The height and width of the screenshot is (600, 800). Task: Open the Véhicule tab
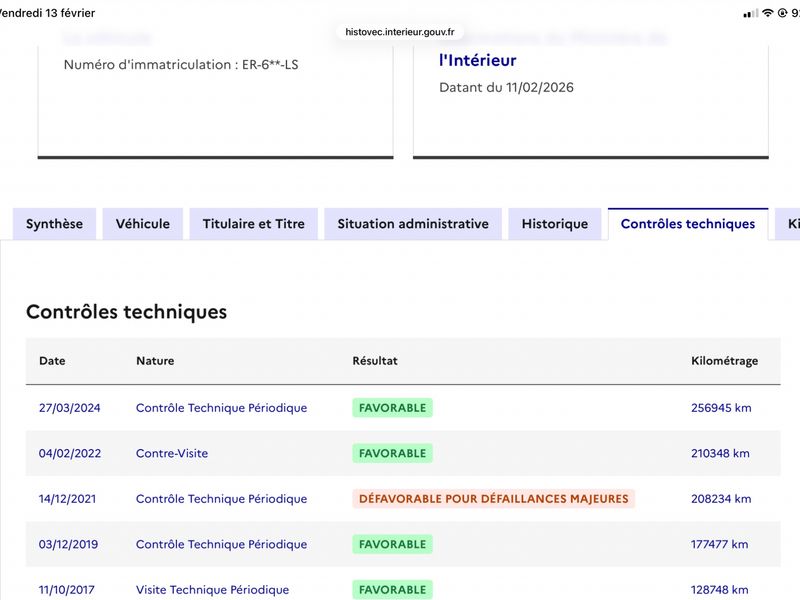[x=142, y=224]
